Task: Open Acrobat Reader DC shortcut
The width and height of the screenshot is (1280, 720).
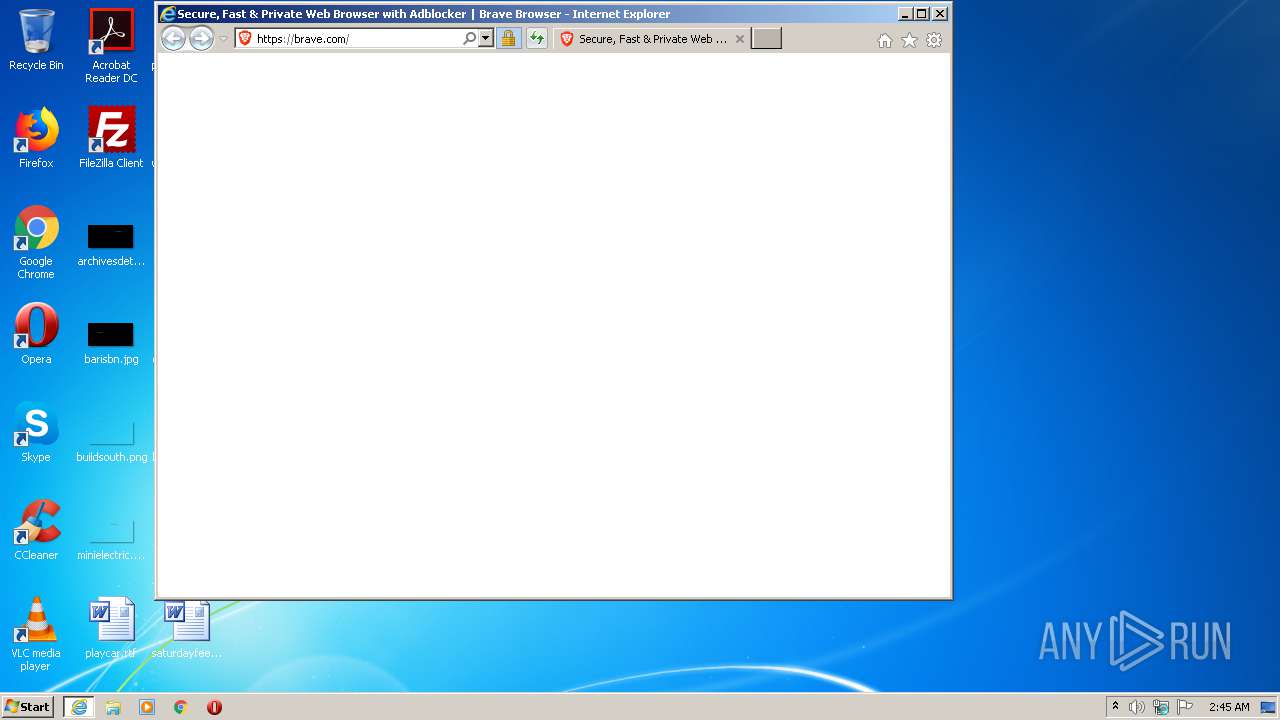Action: pos(111,46)
